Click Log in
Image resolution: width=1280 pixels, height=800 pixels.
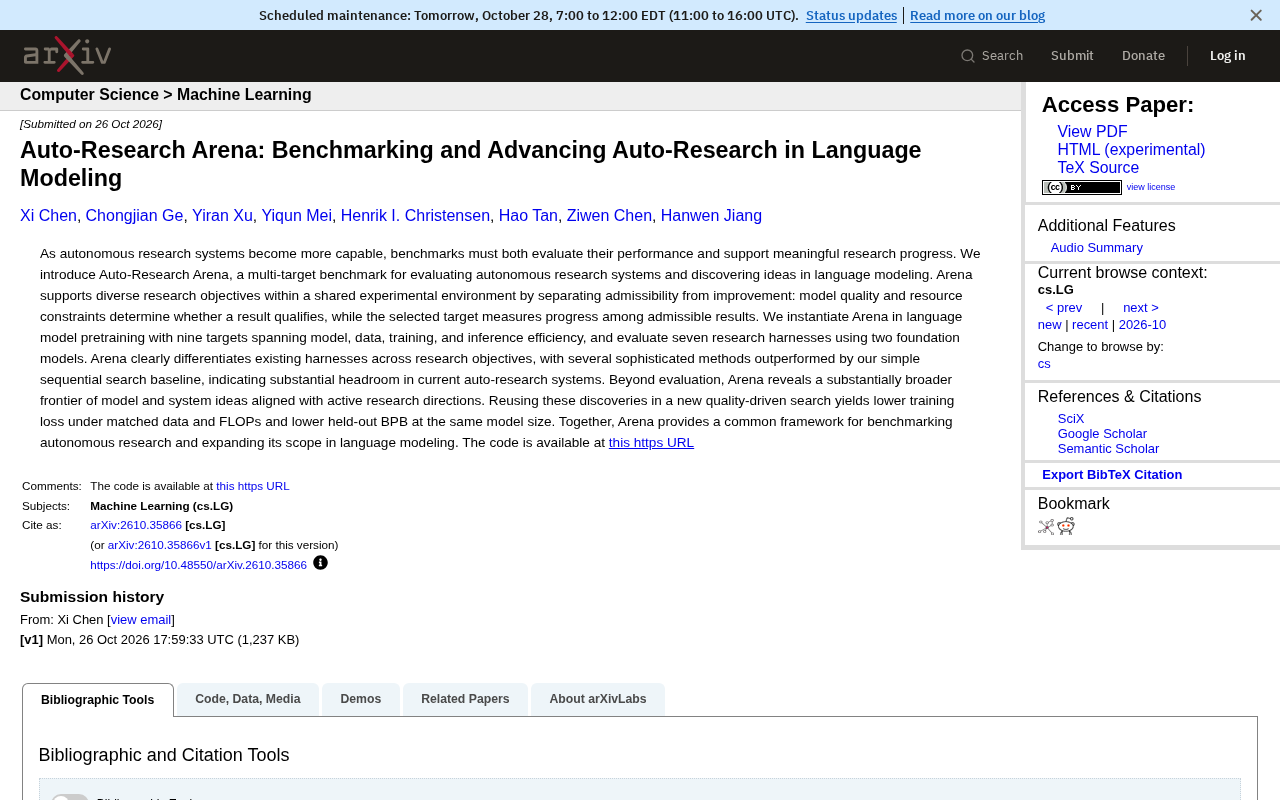1227,56
